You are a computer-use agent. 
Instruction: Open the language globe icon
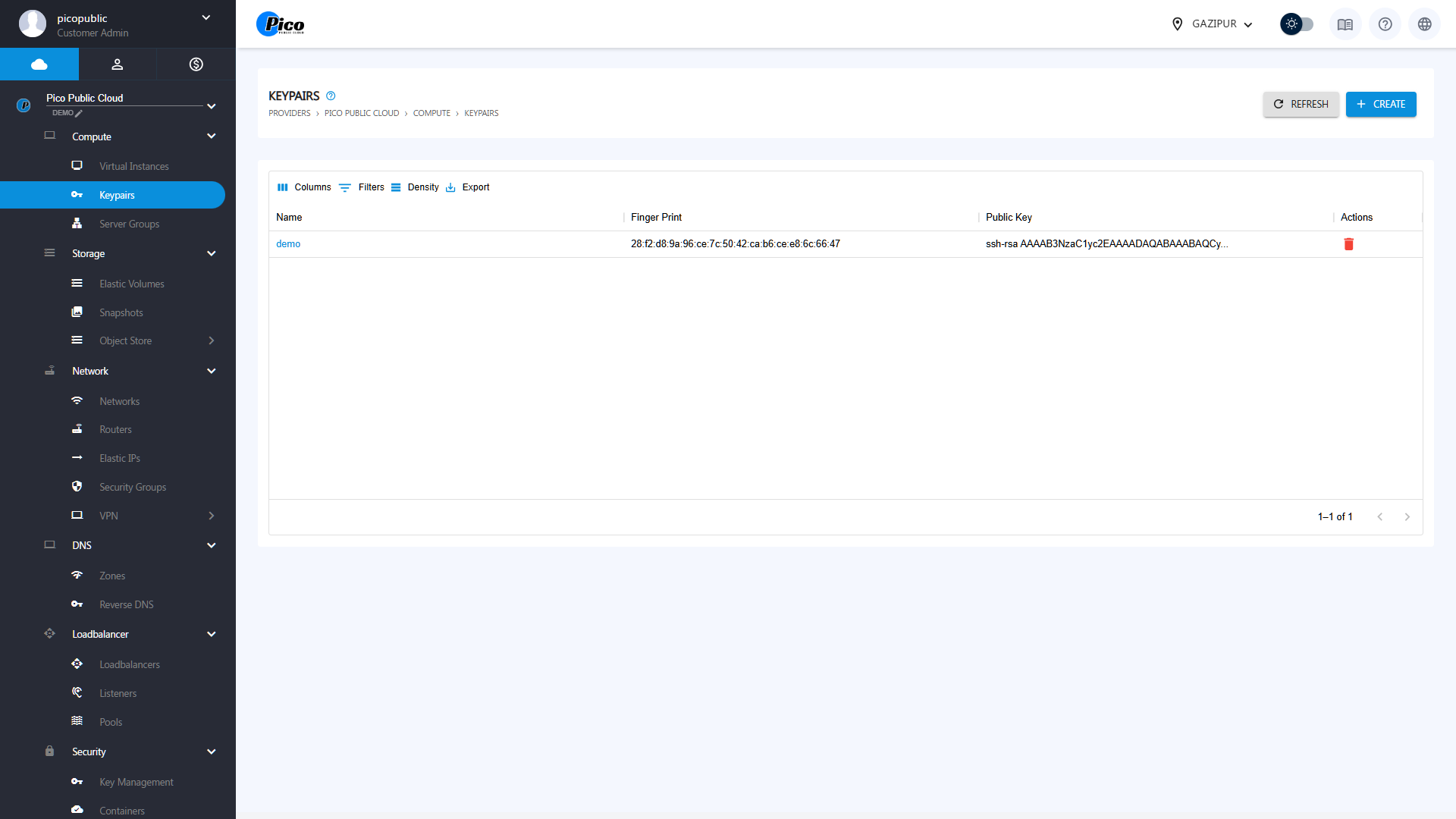coord(1424,24)
